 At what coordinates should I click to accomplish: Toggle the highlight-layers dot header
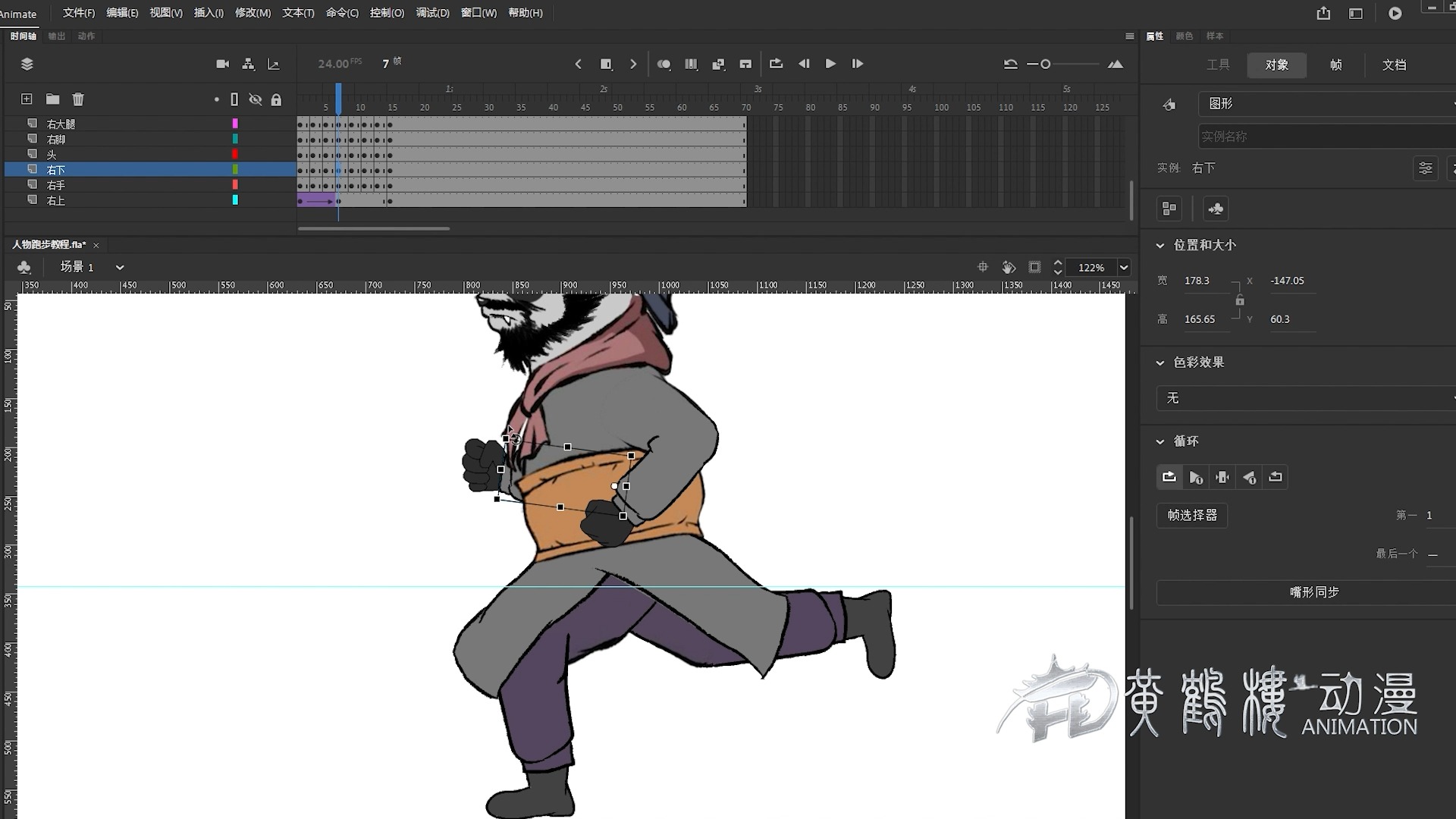point(216,99)
